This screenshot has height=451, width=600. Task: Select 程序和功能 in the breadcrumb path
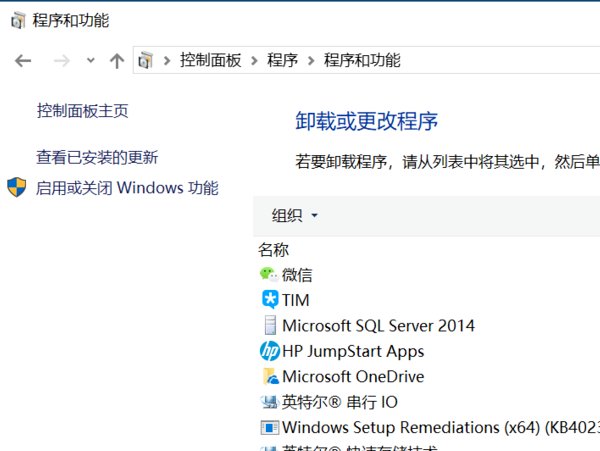tap(362, 60)
